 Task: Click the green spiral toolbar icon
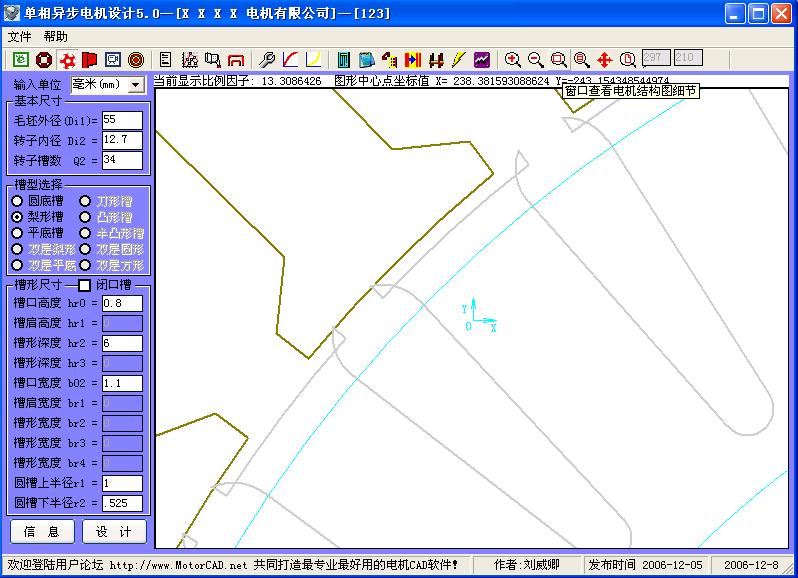point(21,60)
